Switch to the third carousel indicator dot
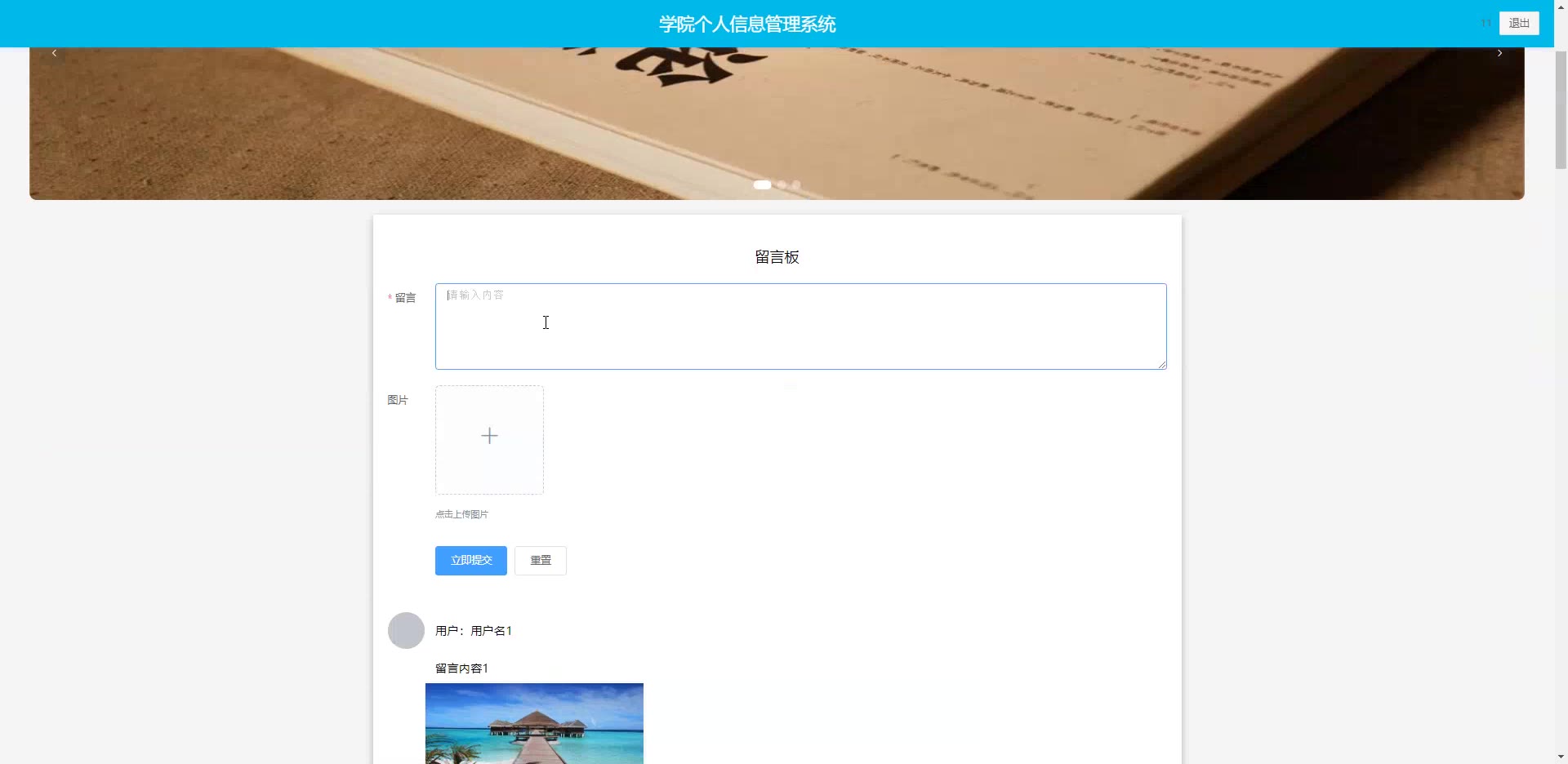 (x=796, y=185)
